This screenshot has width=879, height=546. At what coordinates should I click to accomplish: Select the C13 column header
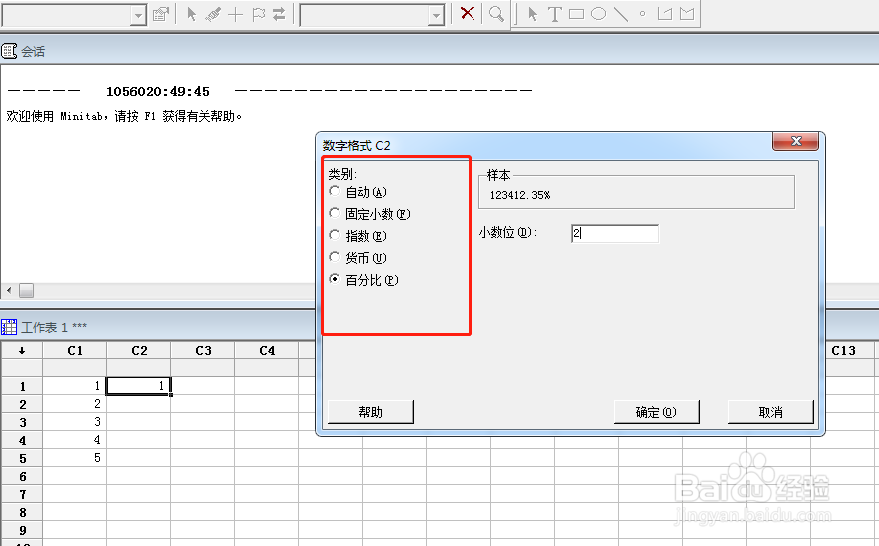pos(843,350)
